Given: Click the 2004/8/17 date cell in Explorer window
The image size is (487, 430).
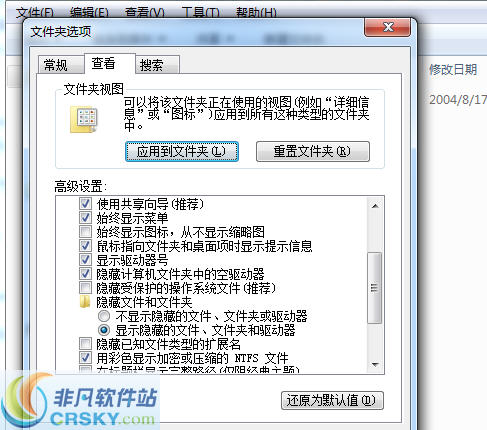Looking at the screenshot, I should click(x=458, y=100).
